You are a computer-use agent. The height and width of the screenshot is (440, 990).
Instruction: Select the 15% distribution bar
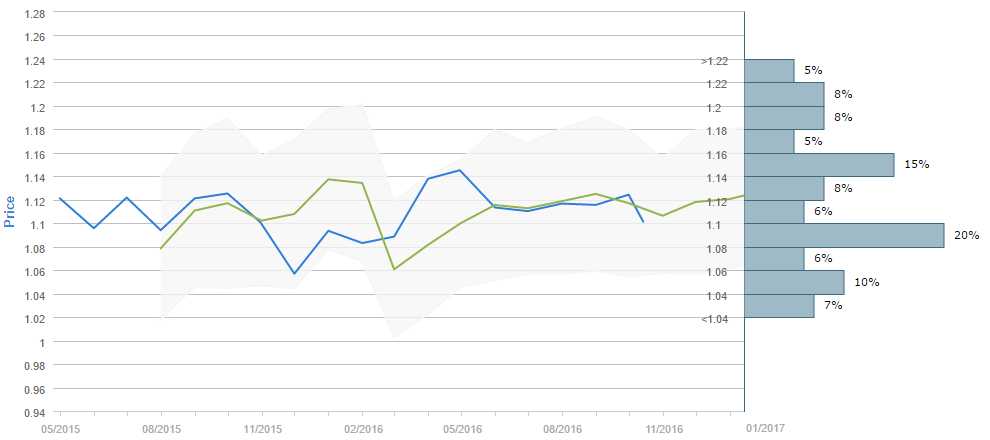tap(819, 164)
